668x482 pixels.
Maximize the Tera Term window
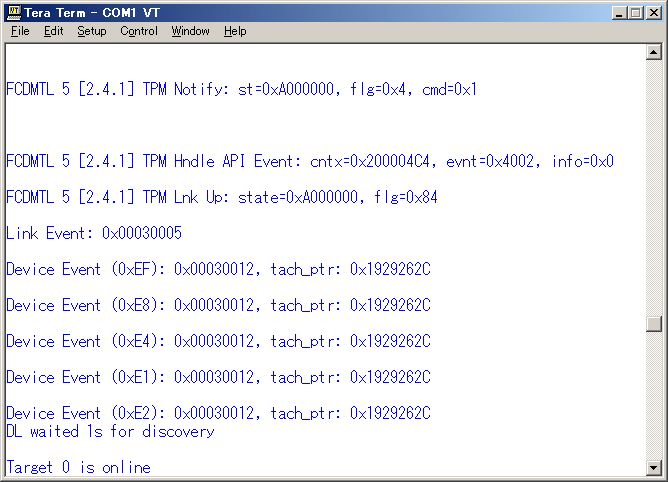(x=635, y=12)
